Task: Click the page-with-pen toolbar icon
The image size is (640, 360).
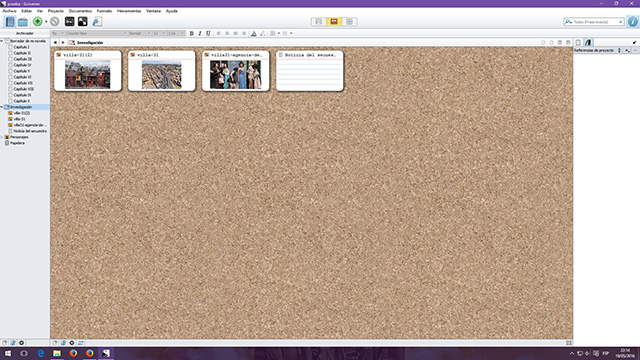Action: point(97,22)
